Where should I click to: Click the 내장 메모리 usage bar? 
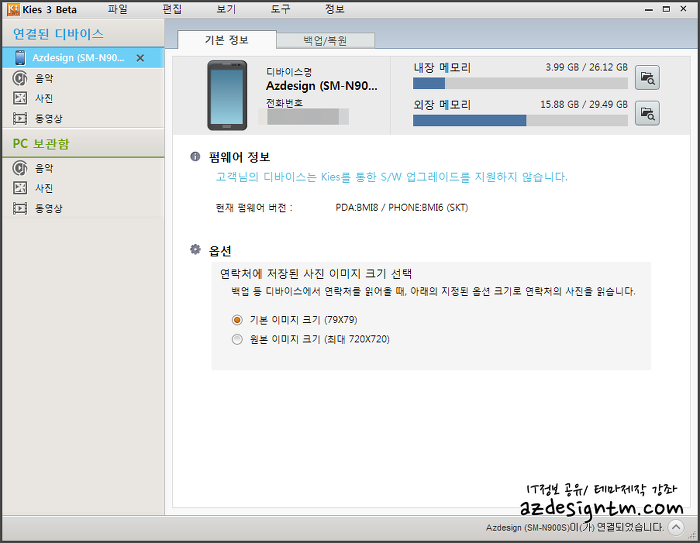click(x=520, y=83)
